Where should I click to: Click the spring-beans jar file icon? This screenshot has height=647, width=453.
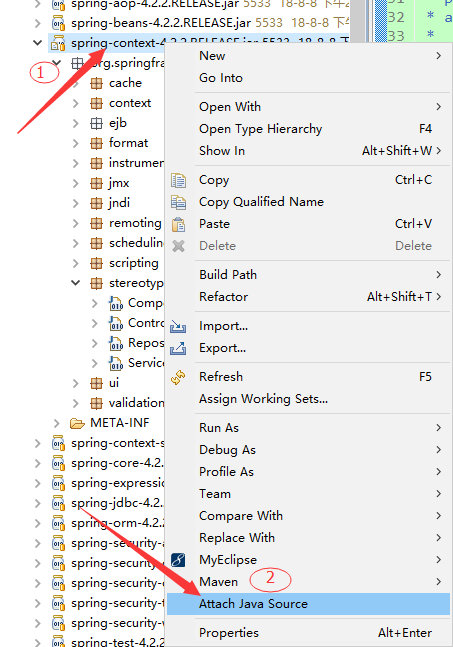tap(58, 23)
